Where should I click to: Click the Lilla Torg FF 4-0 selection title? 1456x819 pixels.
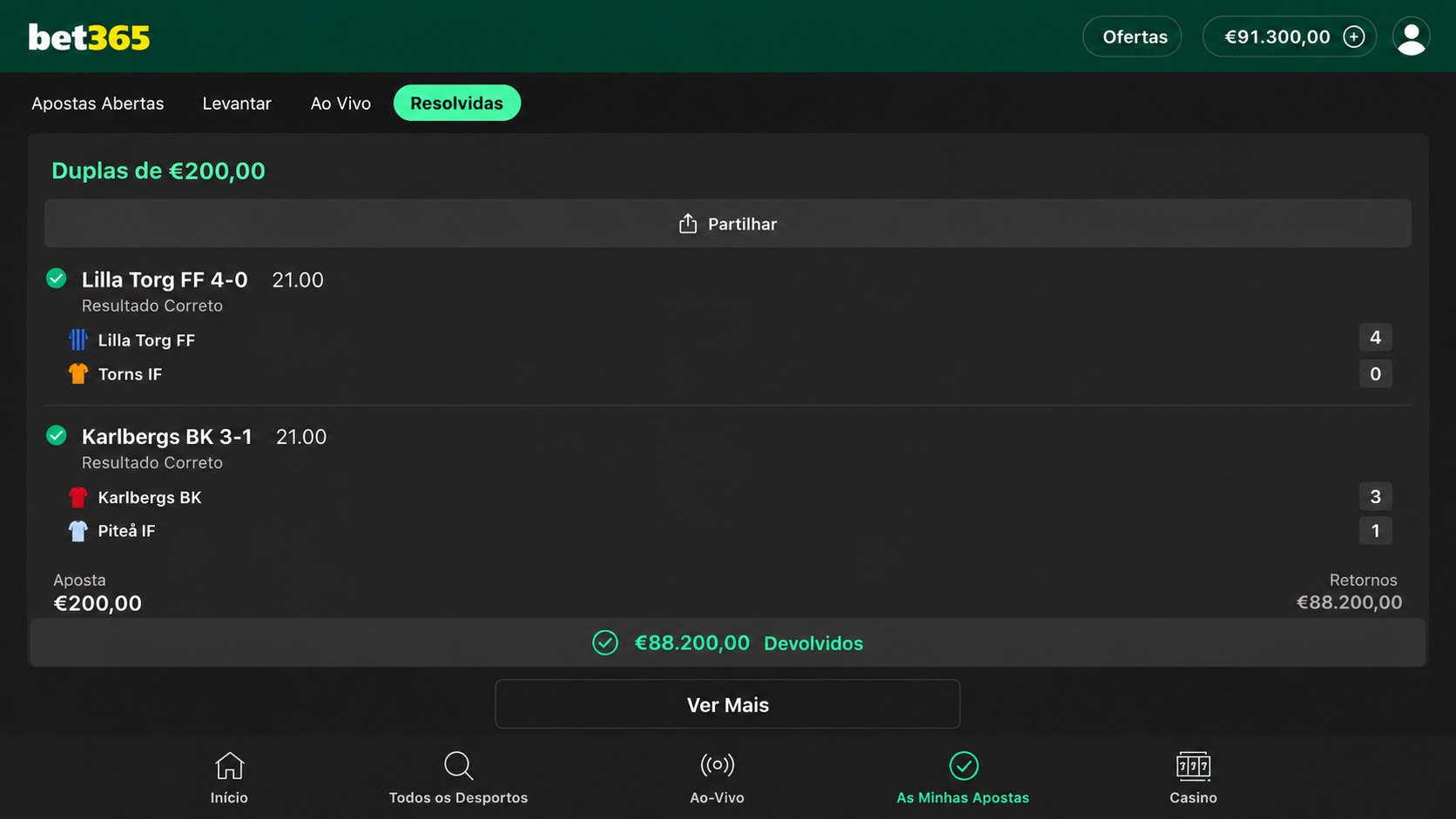(165, 279)
